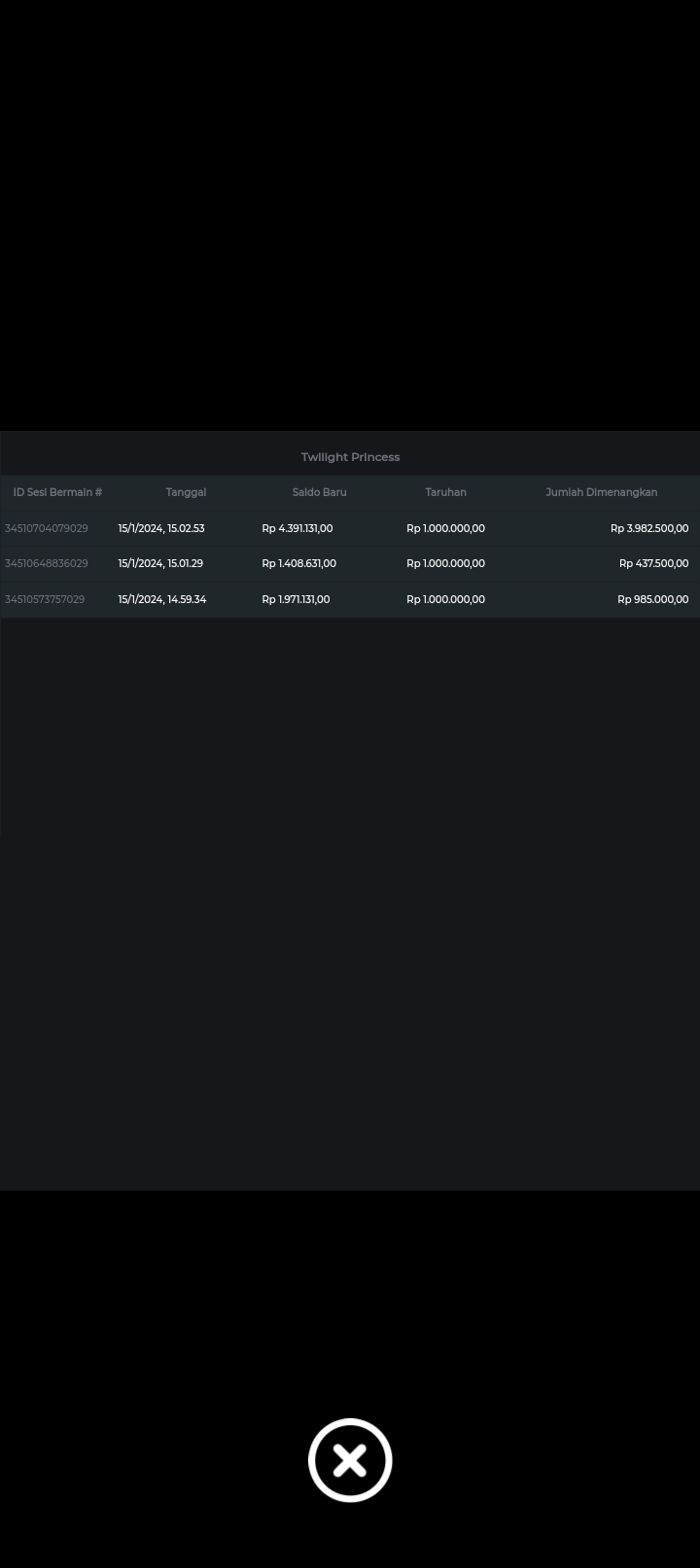
Task: Click the ID Sesi Bermain # column header
Action: tap(57, 492)
